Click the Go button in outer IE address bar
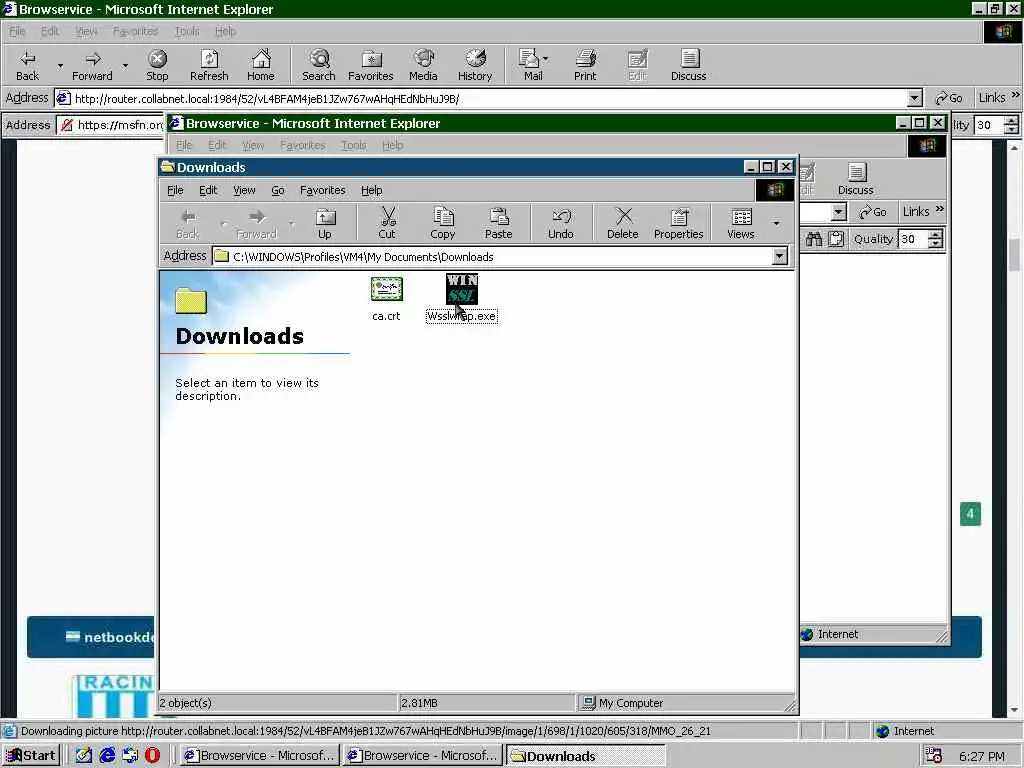Viewport: 1024px width, 768px height. [x=949, y=98]
